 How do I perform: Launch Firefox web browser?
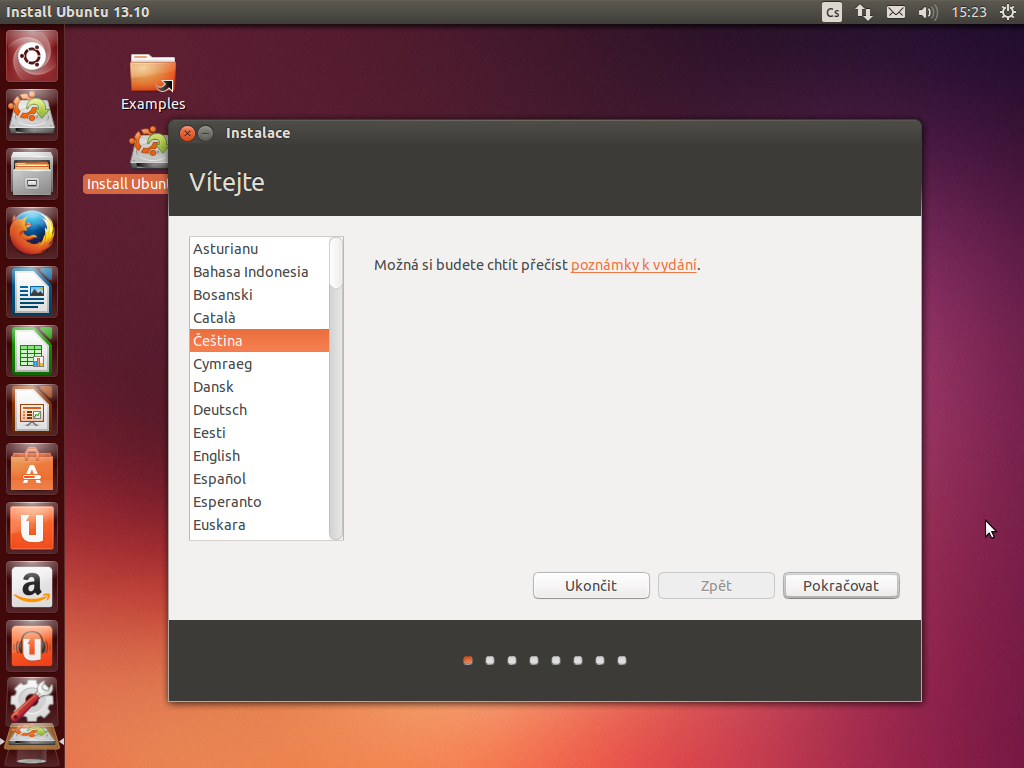(31, 232)
